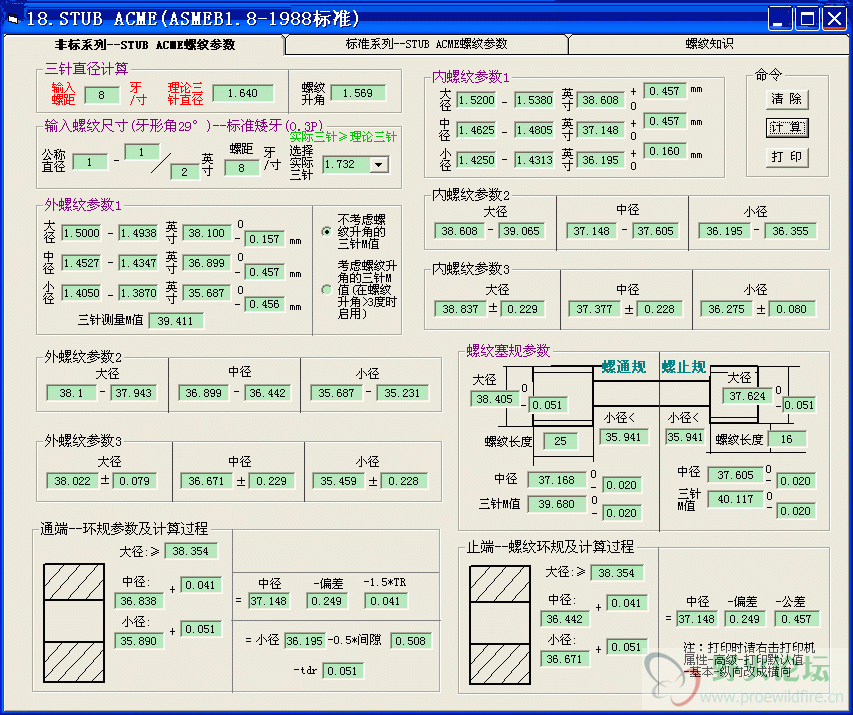Viewport: 853px width, 715px height.
Task: Click 螺距 field in thread size group
Action: [242, 168]
